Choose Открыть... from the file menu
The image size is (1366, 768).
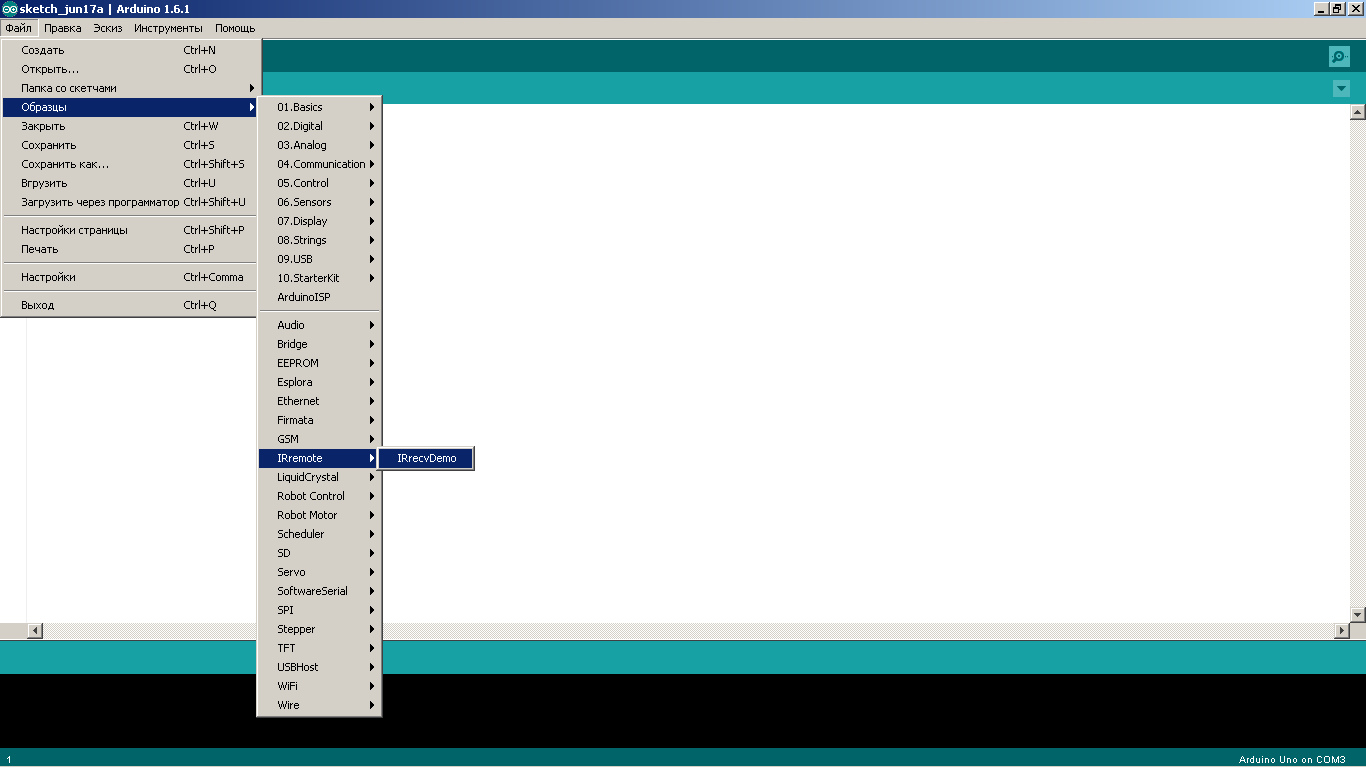tap(130, 69)
